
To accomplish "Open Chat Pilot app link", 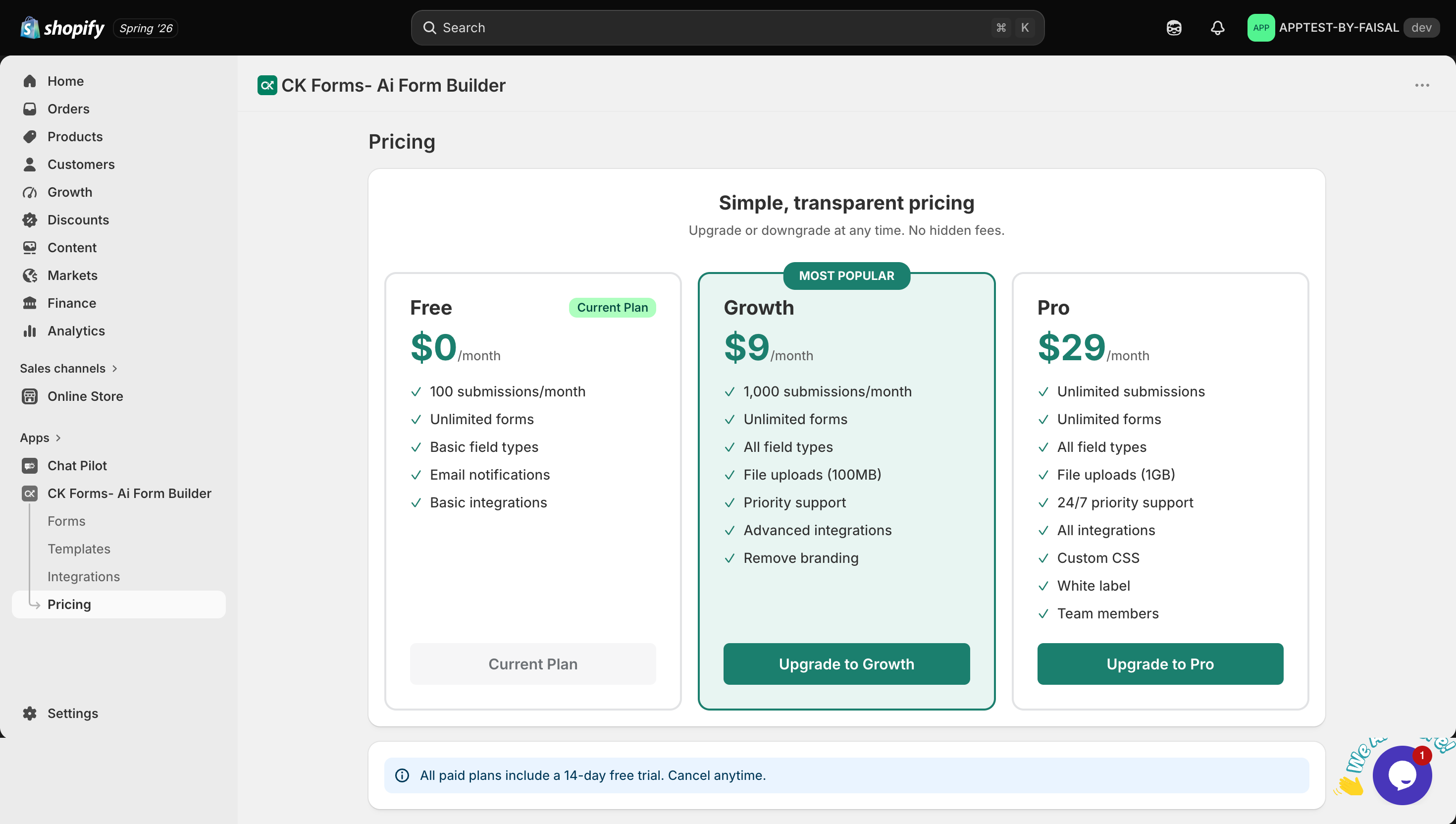I will (119, 466).
